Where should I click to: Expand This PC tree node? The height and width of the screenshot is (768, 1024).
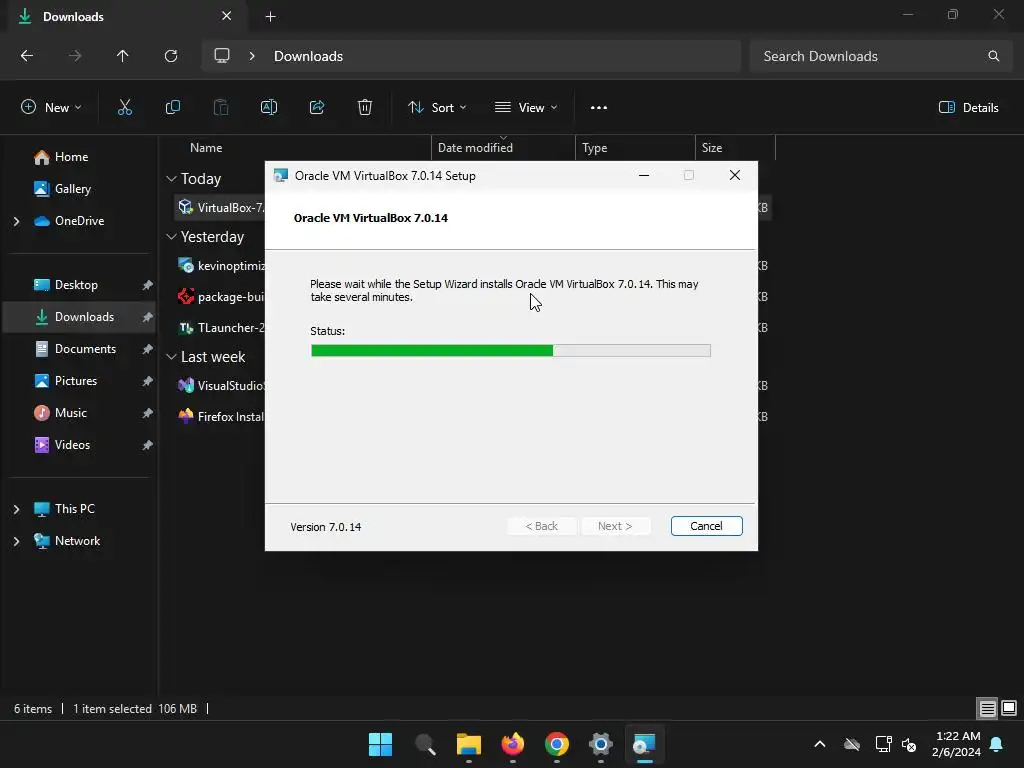pyautogui.click(x=16, y=509)
